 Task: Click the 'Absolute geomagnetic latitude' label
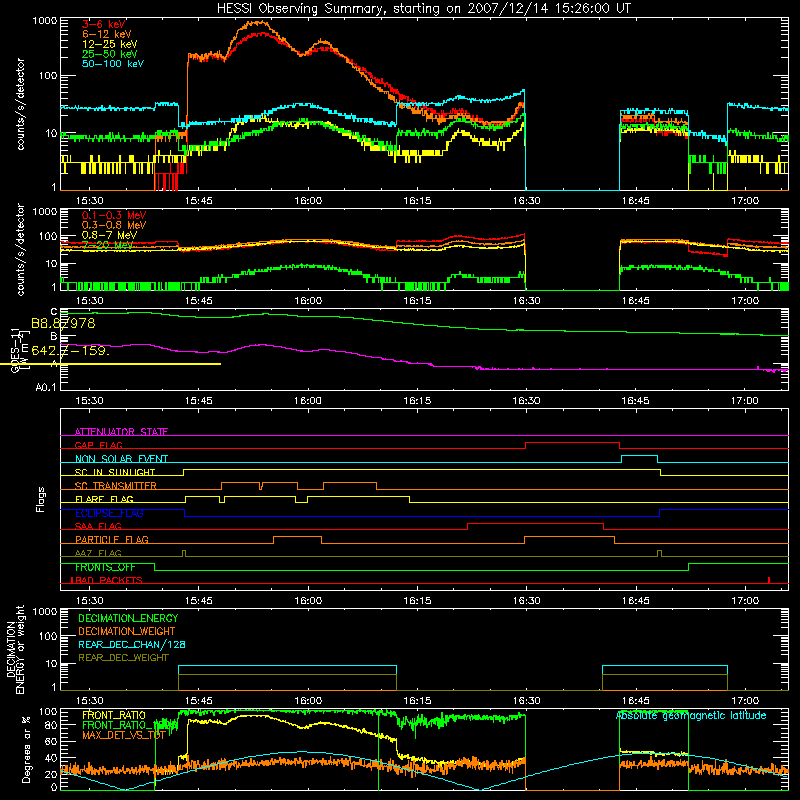(691, 716)
